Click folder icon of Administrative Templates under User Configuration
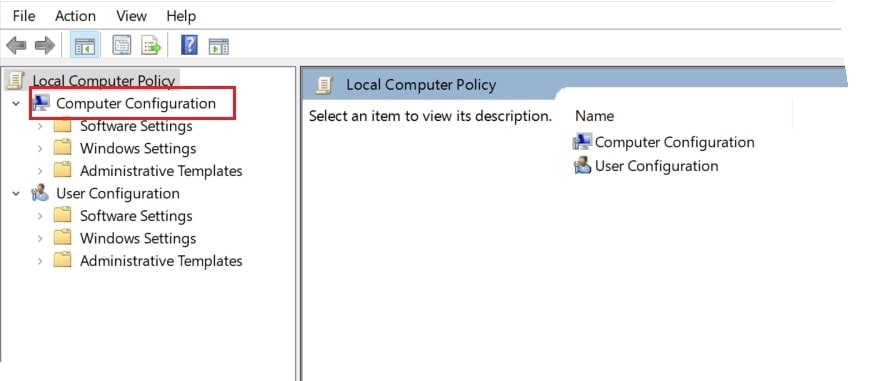The width and height of the screenshot is (869, 381). coord(63,260)
